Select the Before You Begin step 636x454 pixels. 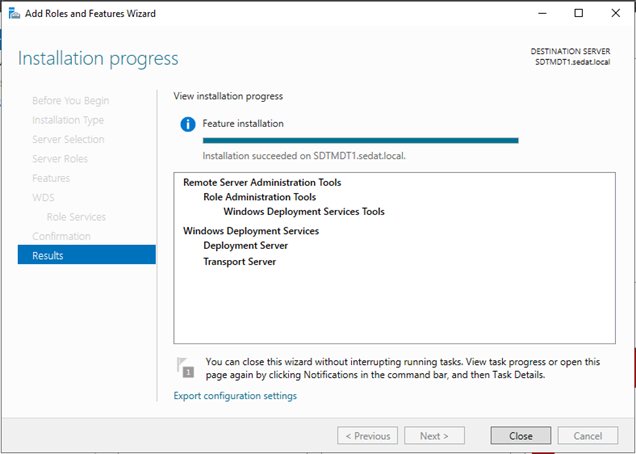[71, 101]
